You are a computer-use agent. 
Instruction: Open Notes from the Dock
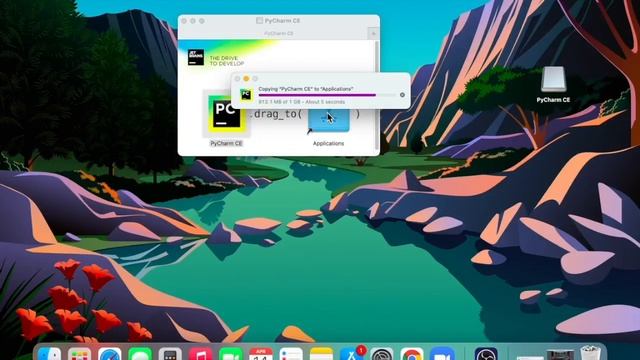[321, 354]
